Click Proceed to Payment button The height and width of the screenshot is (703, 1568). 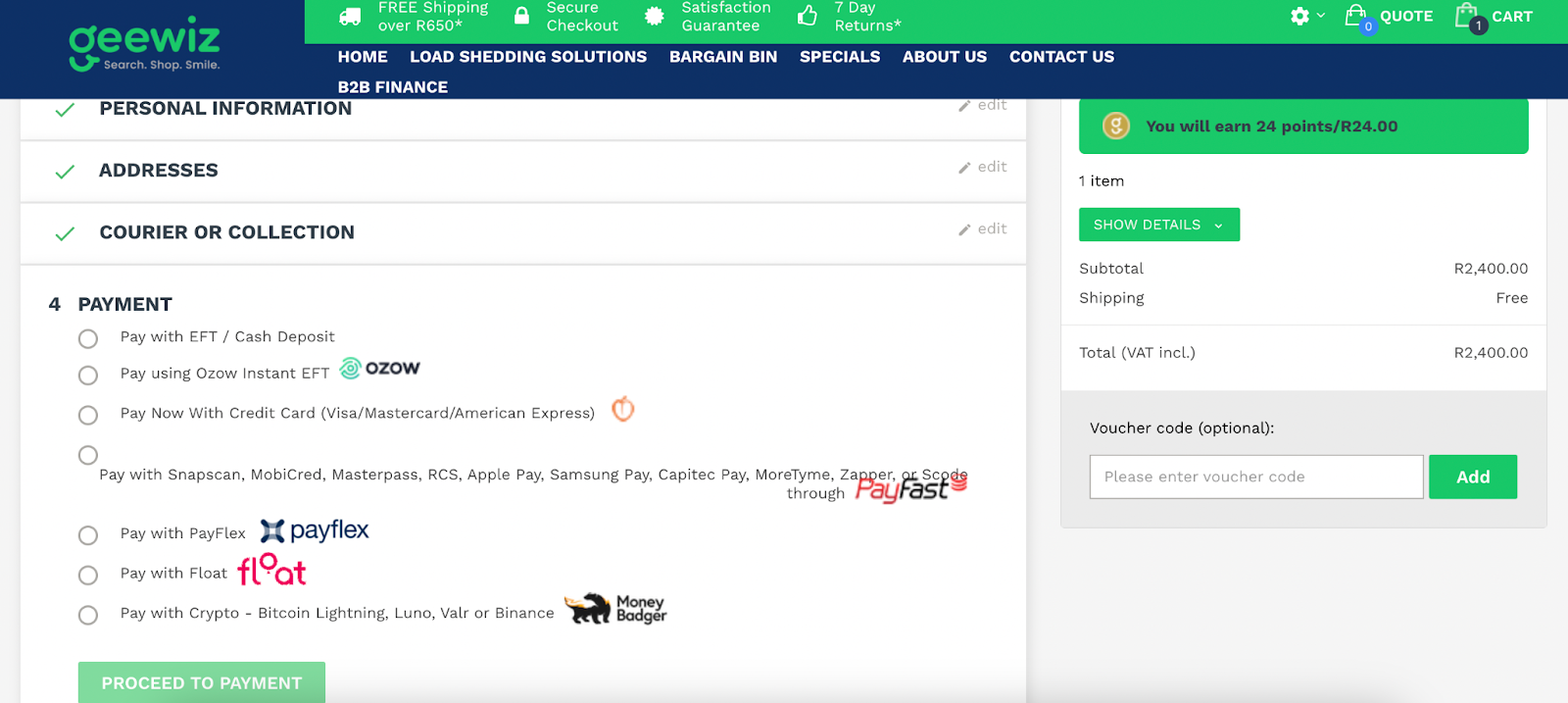point(202,682)
